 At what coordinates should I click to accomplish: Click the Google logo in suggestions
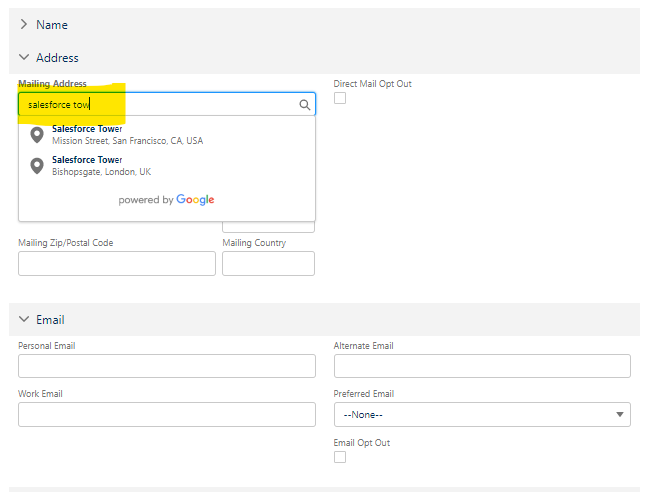tap(195, 200)
